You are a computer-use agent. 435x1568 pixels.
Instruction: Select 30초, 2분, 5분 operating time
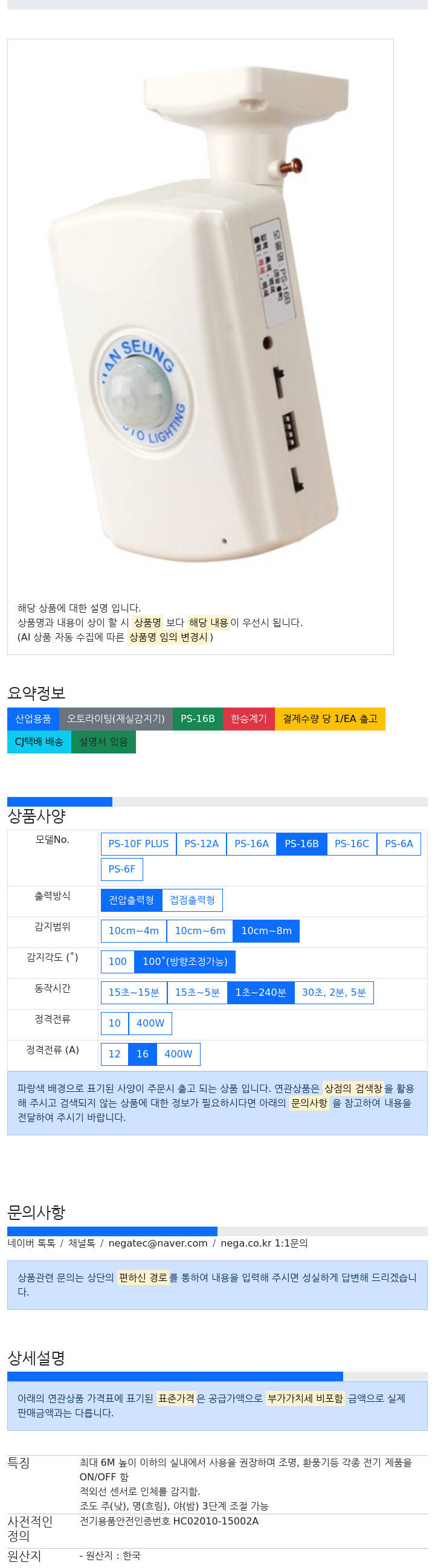coord(334,993)
